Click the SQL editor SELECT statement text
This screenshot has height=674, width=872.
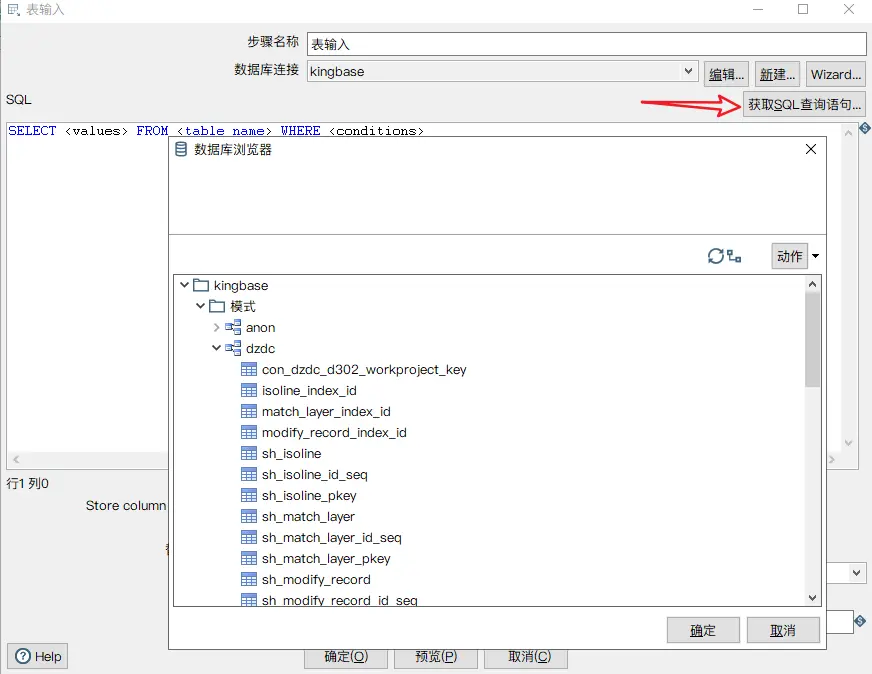click(216, 131)
